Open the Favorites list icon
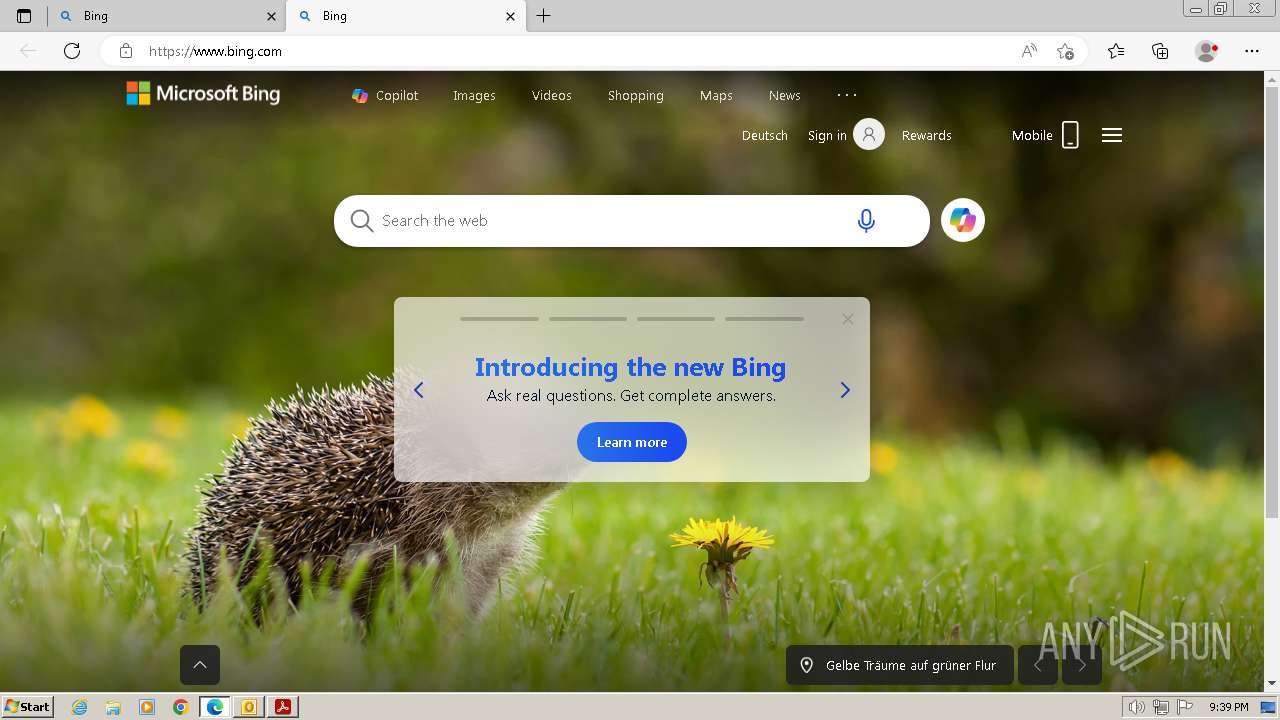 pos(1116,51)
